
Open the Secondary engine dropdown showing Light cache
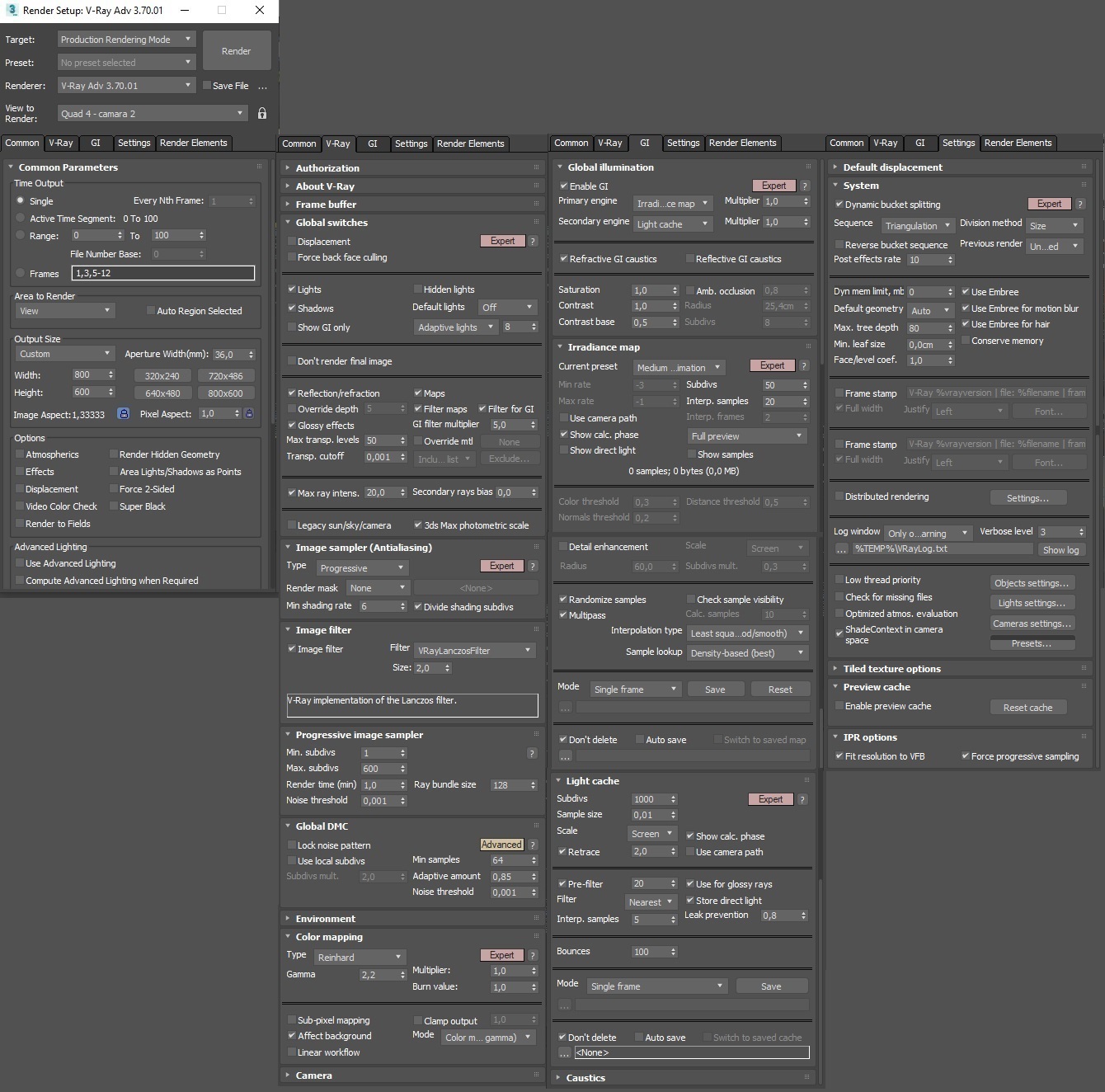pyautogui.click(x=673, y=224)
